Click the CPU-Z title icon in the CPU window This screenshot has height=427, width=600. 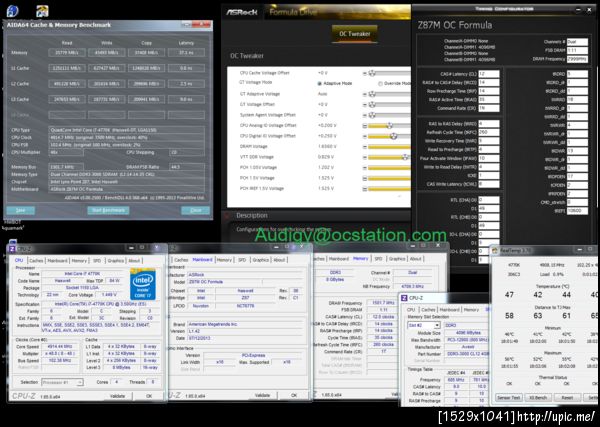[12, 249]
